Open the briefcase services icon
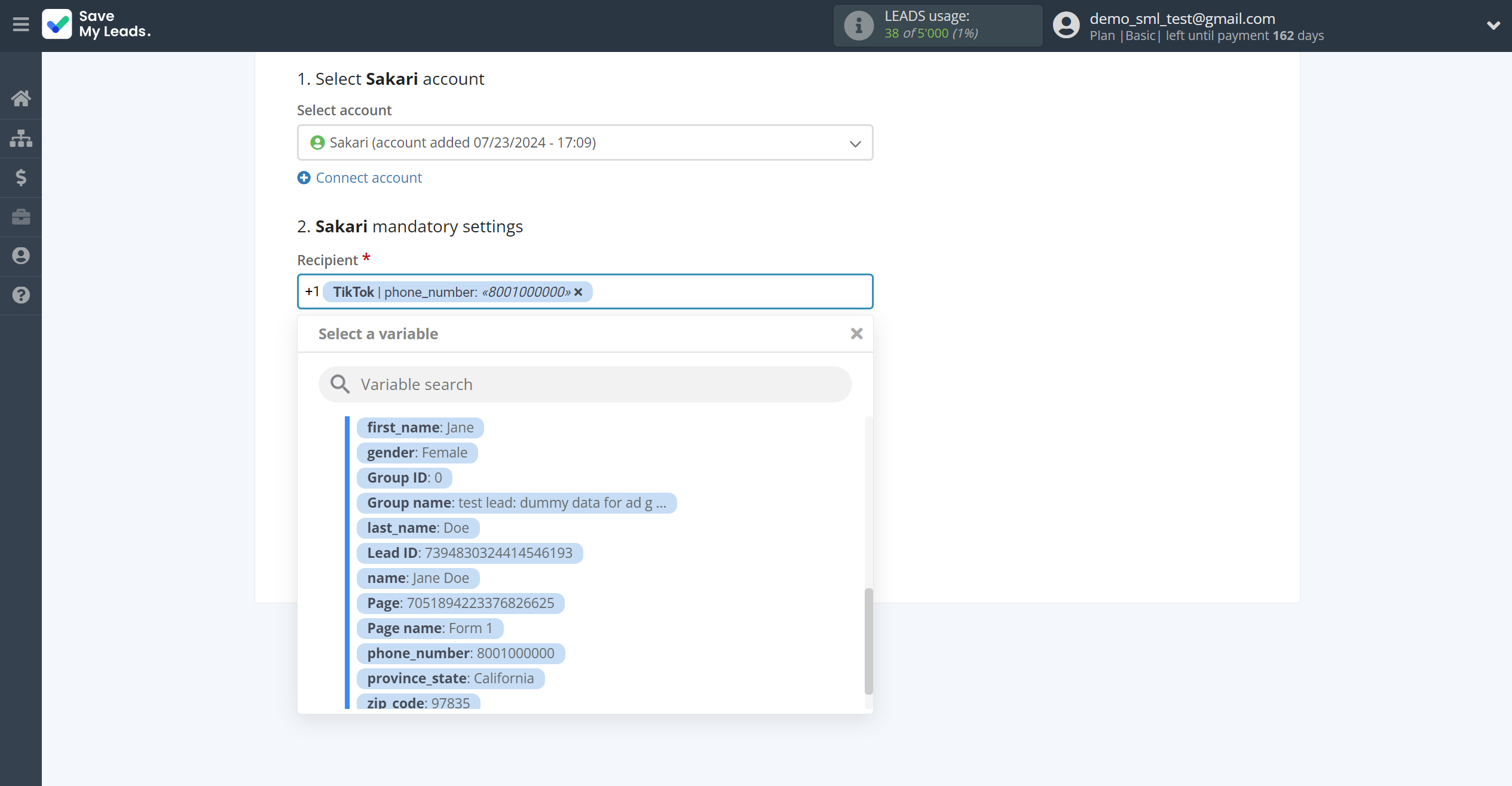The image size is (1512, 786). pyautogui.click(x=21, y=217)
